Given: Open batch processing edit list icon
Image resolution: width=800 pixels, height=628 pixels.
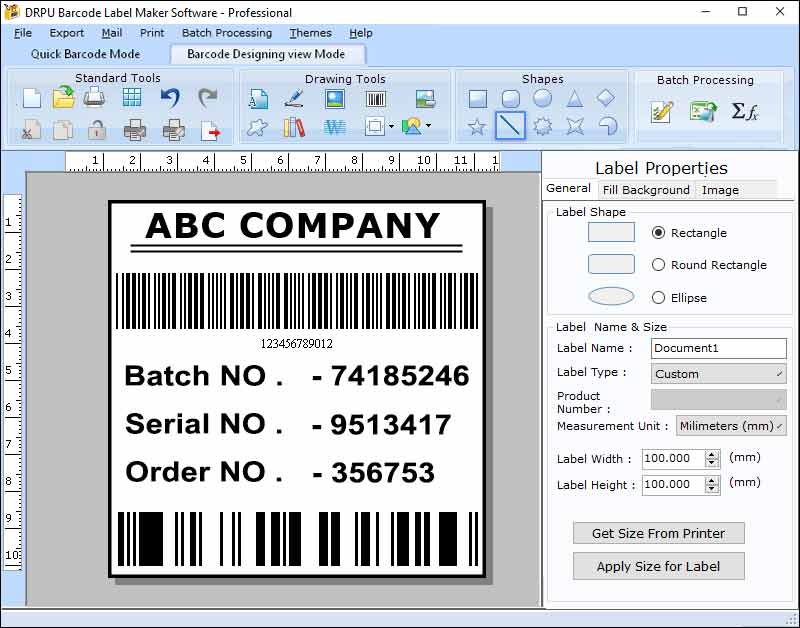Looking at the screenshot, I should [662, 112].
